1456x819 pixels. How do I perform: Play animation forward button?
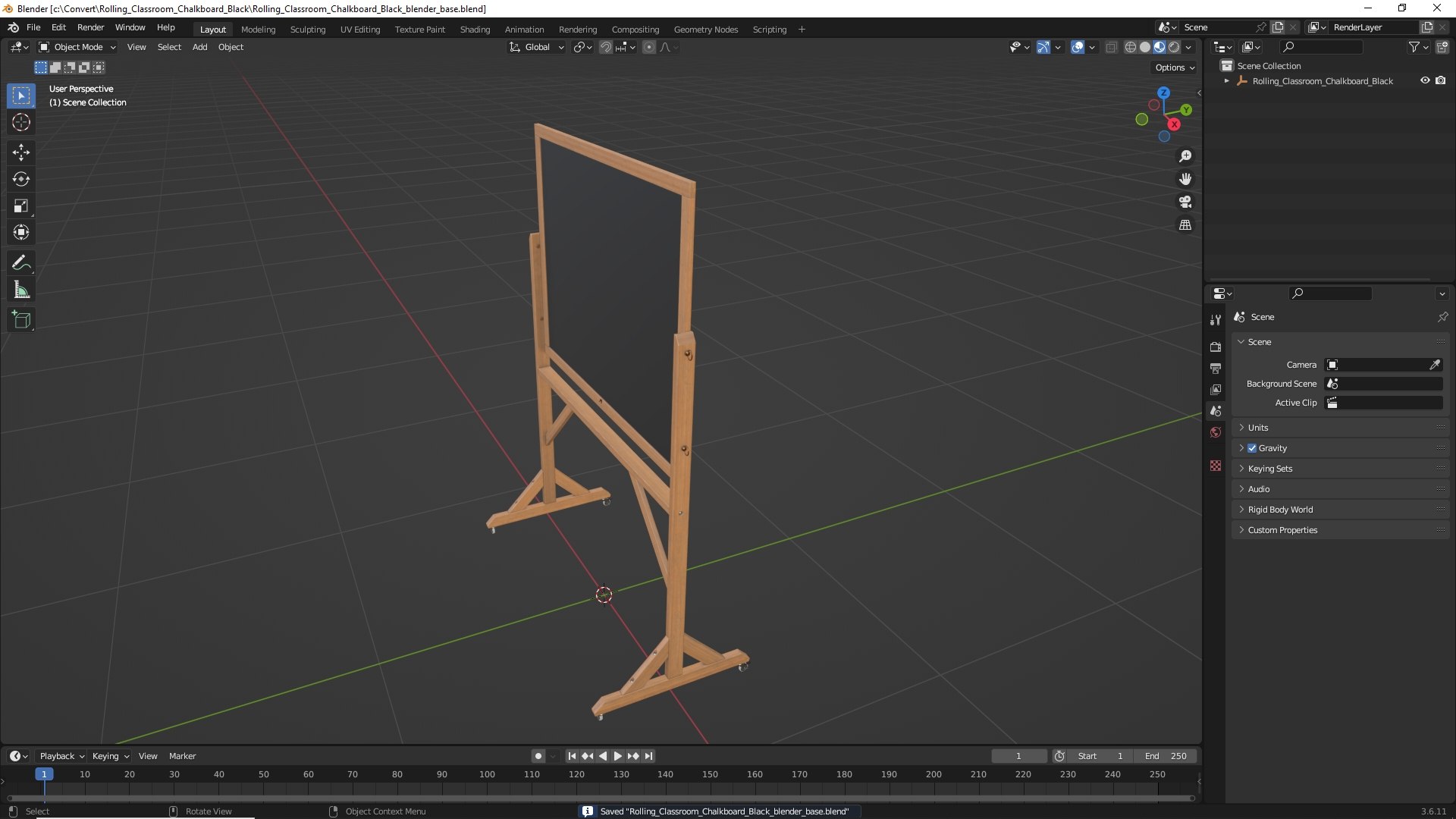[618, 756]
